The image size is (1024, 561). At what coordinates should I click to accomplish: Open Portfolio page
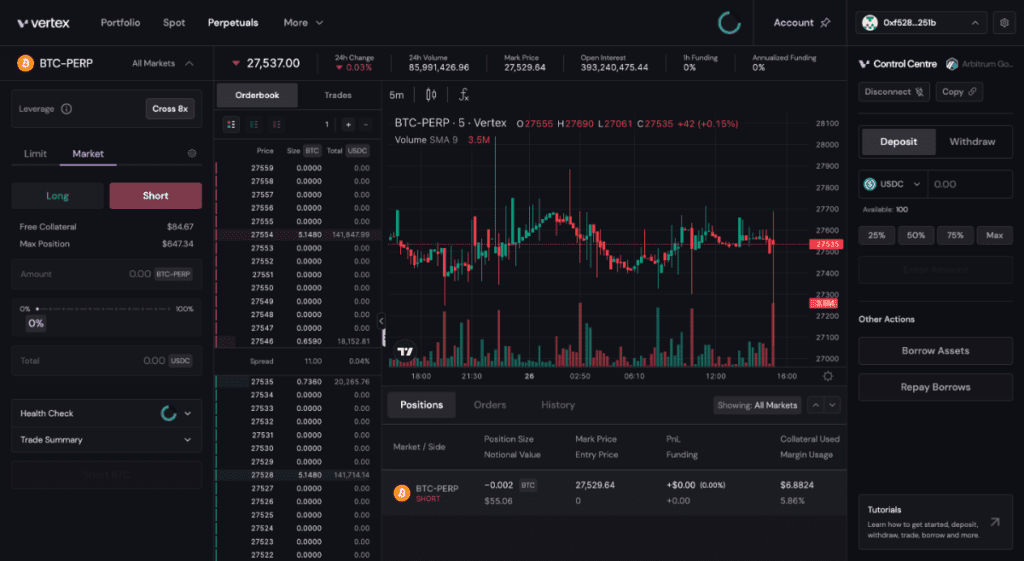click(x=120, y=23)
